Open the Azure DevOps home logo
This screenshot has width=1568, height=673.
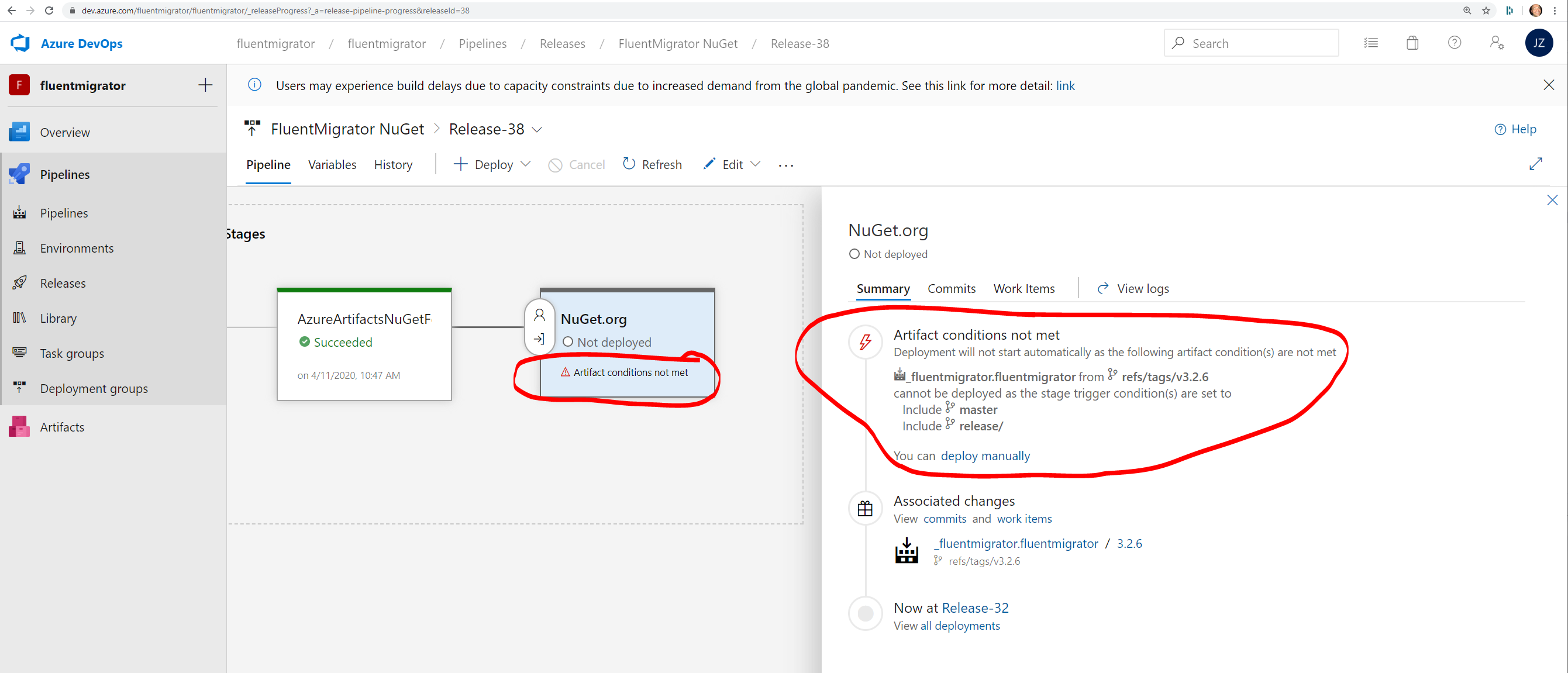point(19,43)
